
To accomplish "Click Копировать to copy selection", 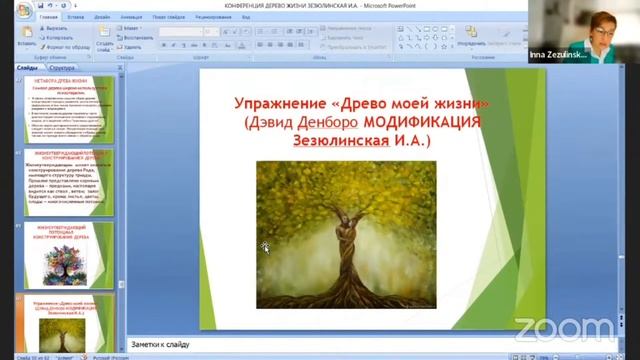I will tap(56, 38).
